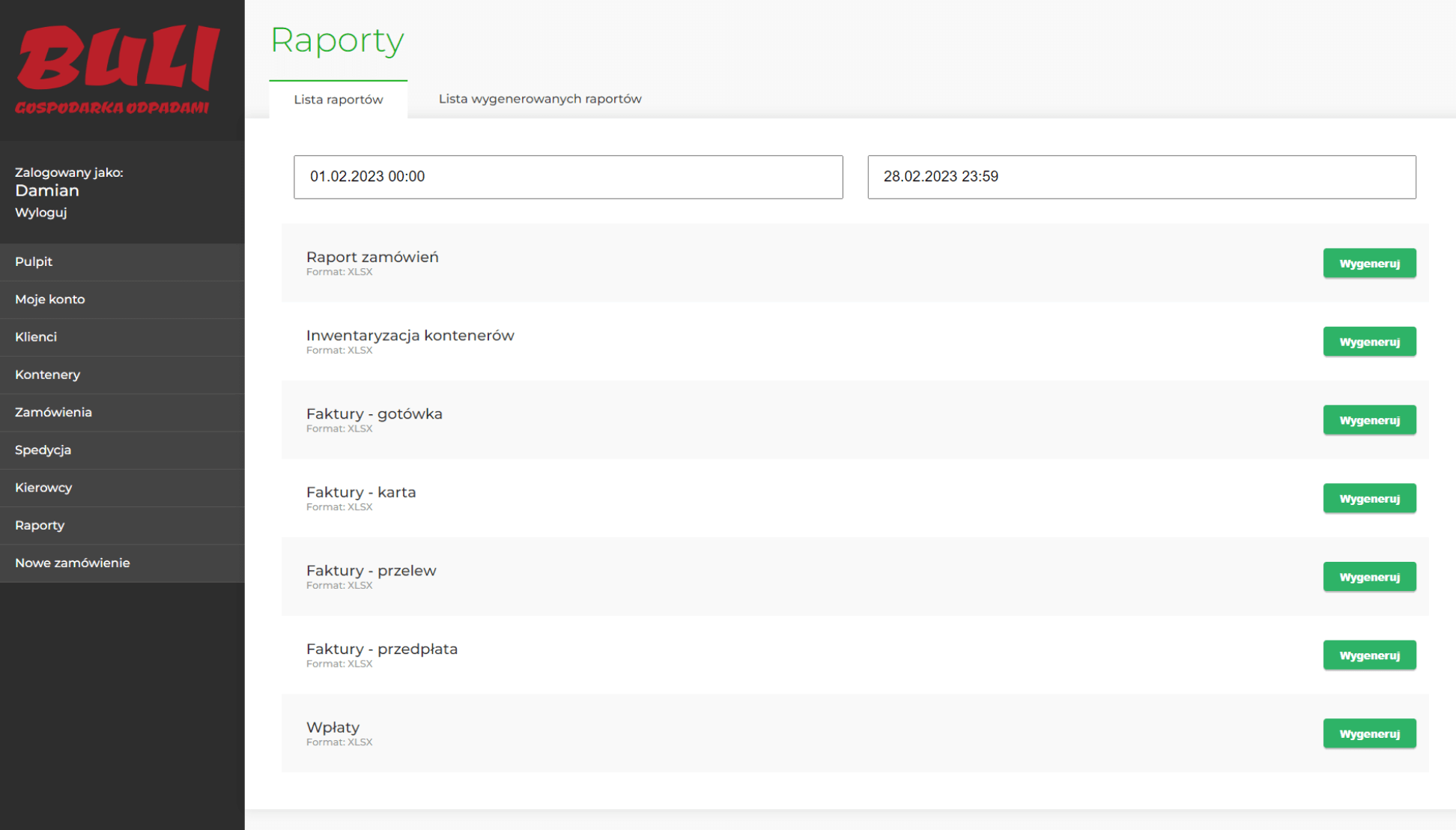Click Nowe zamówienie in the sidebar
The width and height of the screenshot is (1456, 830).
[x=73, y=563]
